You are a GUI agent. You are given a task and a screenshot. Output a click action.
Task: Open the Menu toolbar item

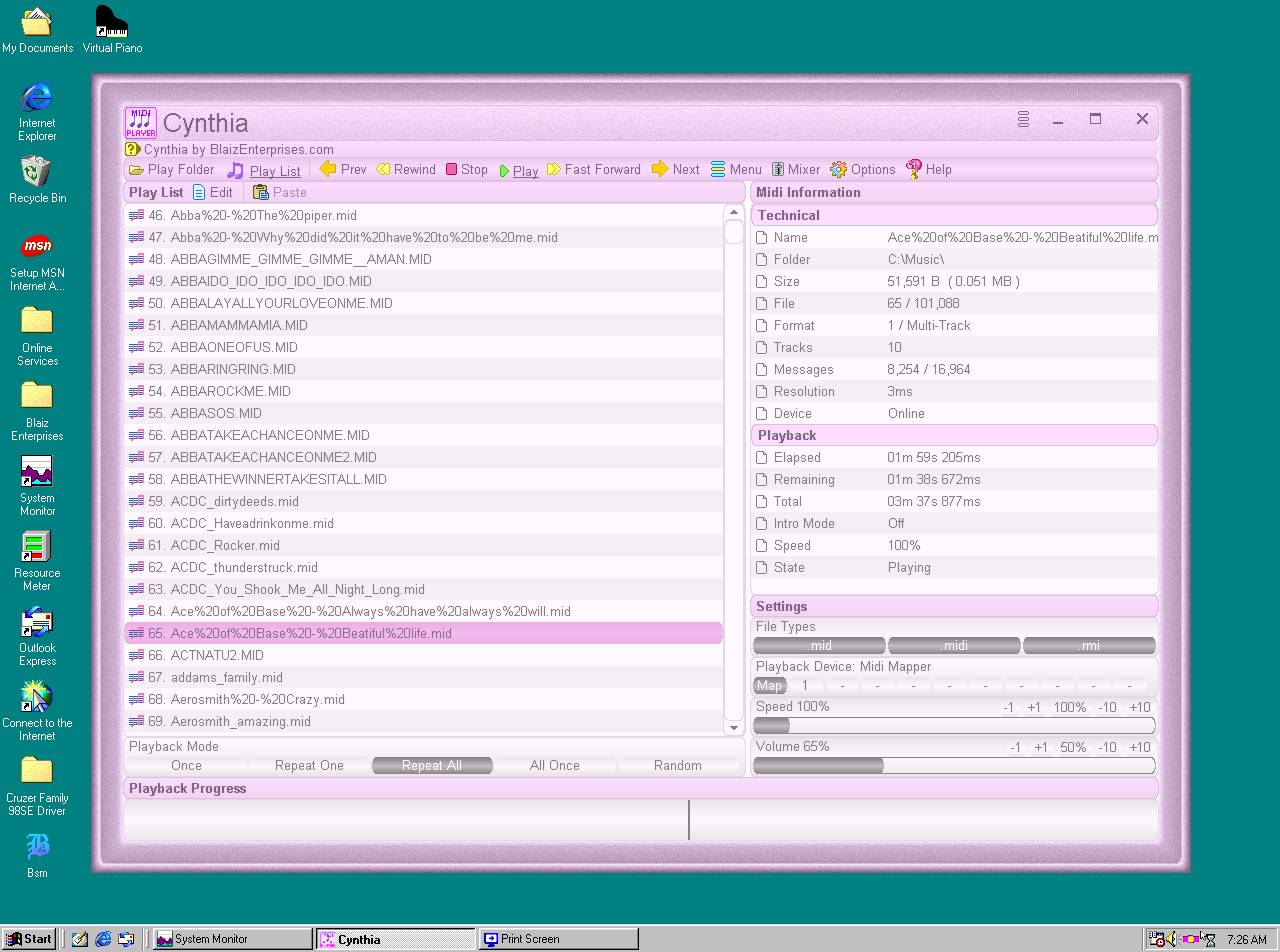click(736, 170)
